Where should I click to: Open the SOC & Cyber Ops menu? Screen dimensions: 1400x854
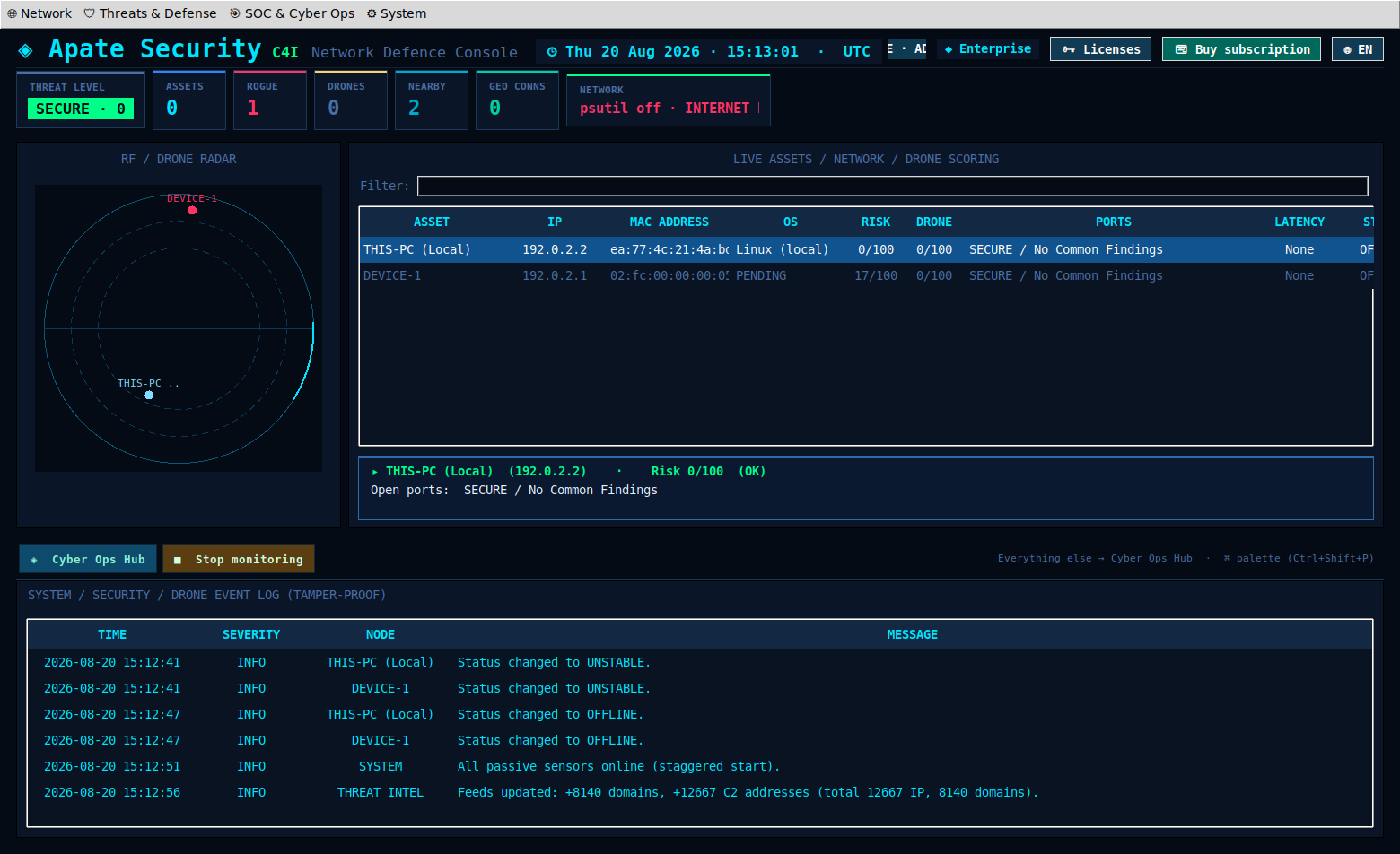[x=292, y=13]
